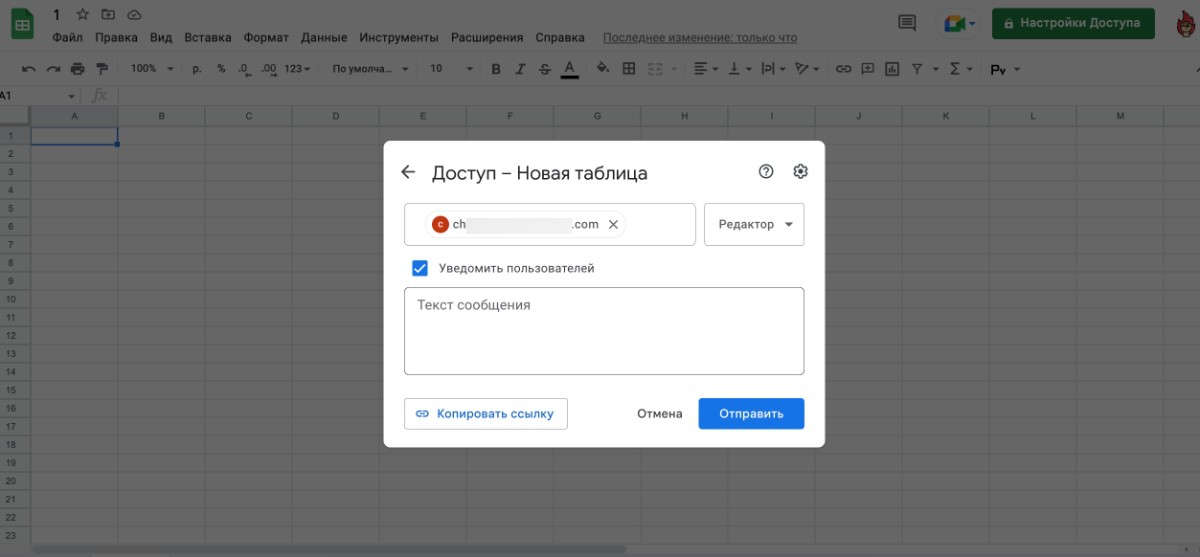Remove the added email recipient chip

tap(614, 225)
